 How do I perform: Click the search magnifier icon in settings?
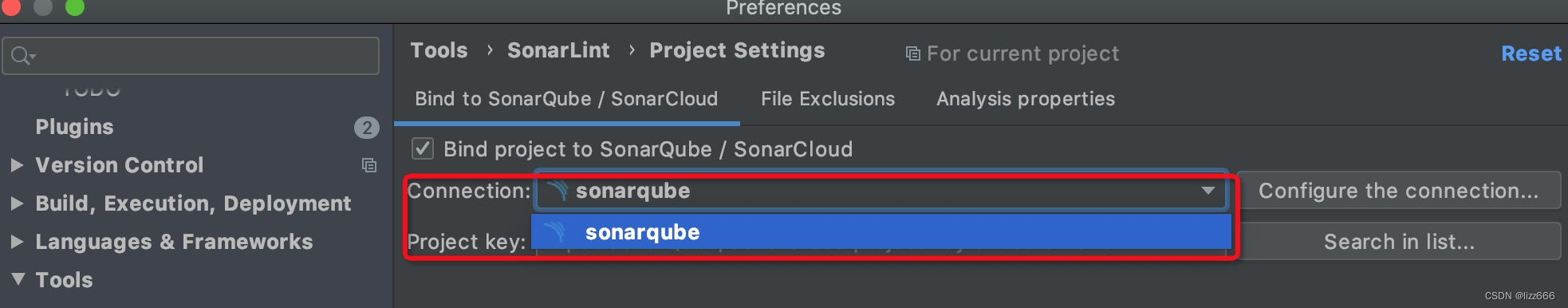point(22,56)
